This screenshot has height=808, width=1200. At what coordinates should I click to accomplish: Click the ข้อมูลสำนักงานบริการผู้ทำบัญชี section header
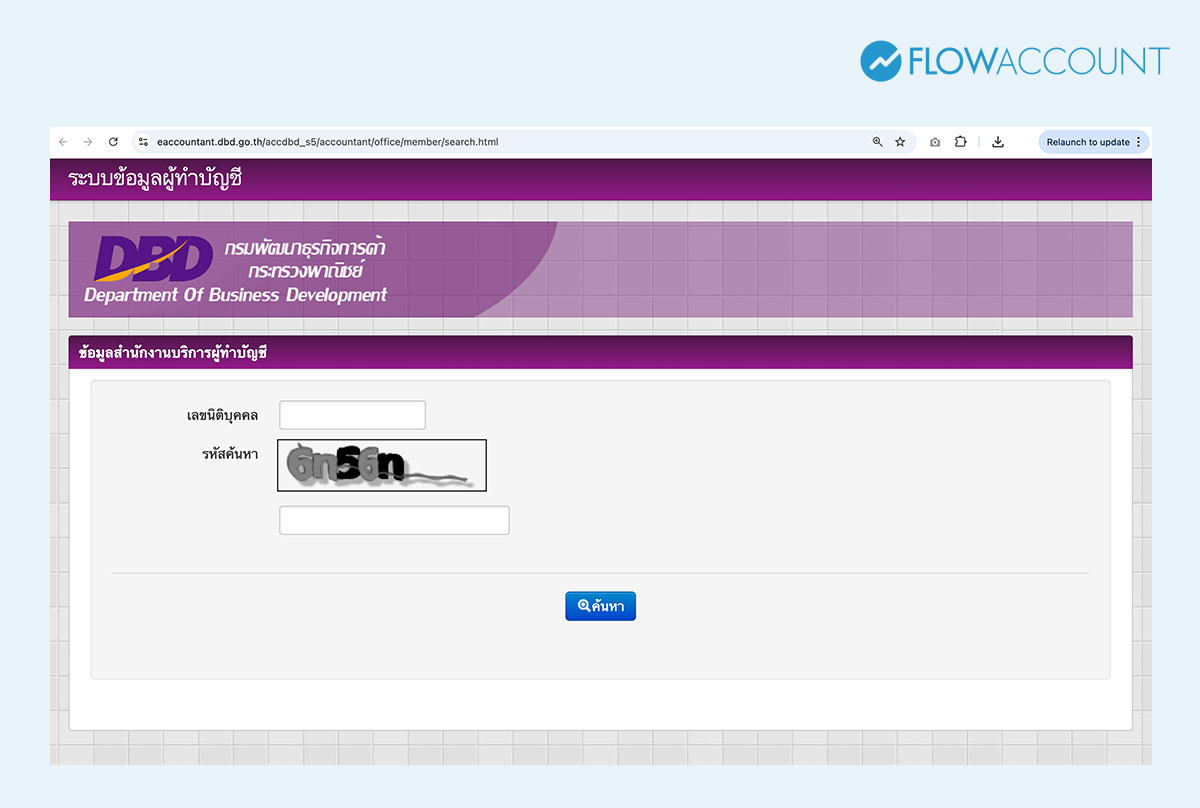(x=173, y=353)
